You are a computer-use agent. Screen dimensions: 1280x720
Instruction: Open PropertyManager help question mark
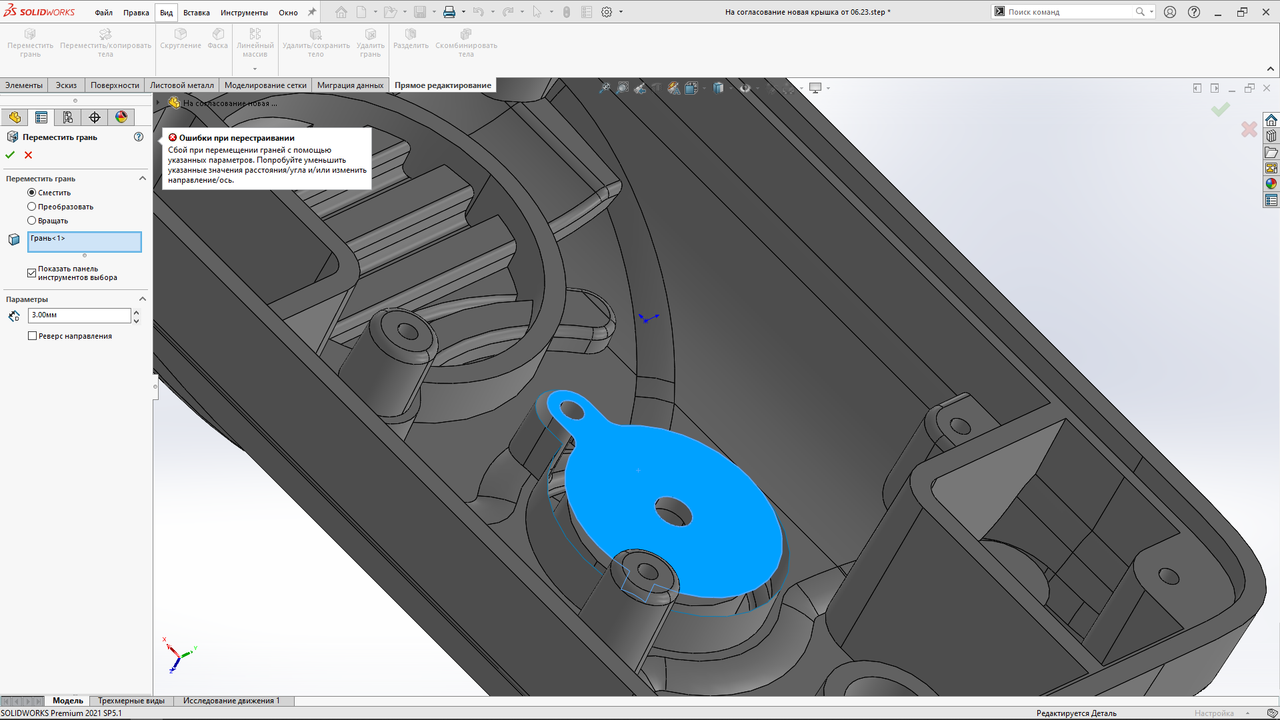(x=139, y=137)
